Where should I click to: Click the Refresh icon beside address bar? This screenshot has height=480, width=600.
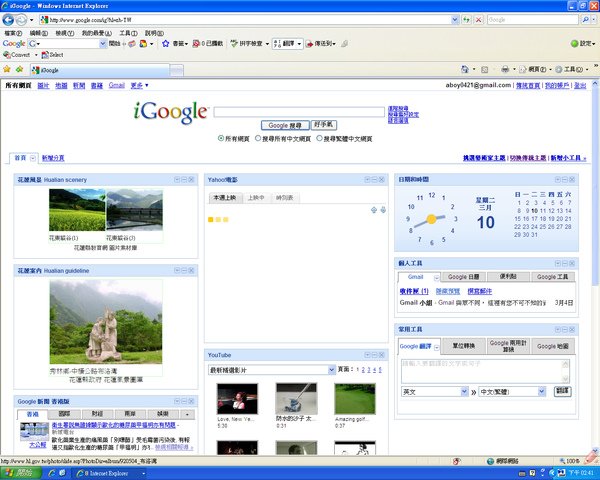tap(466, 20)
